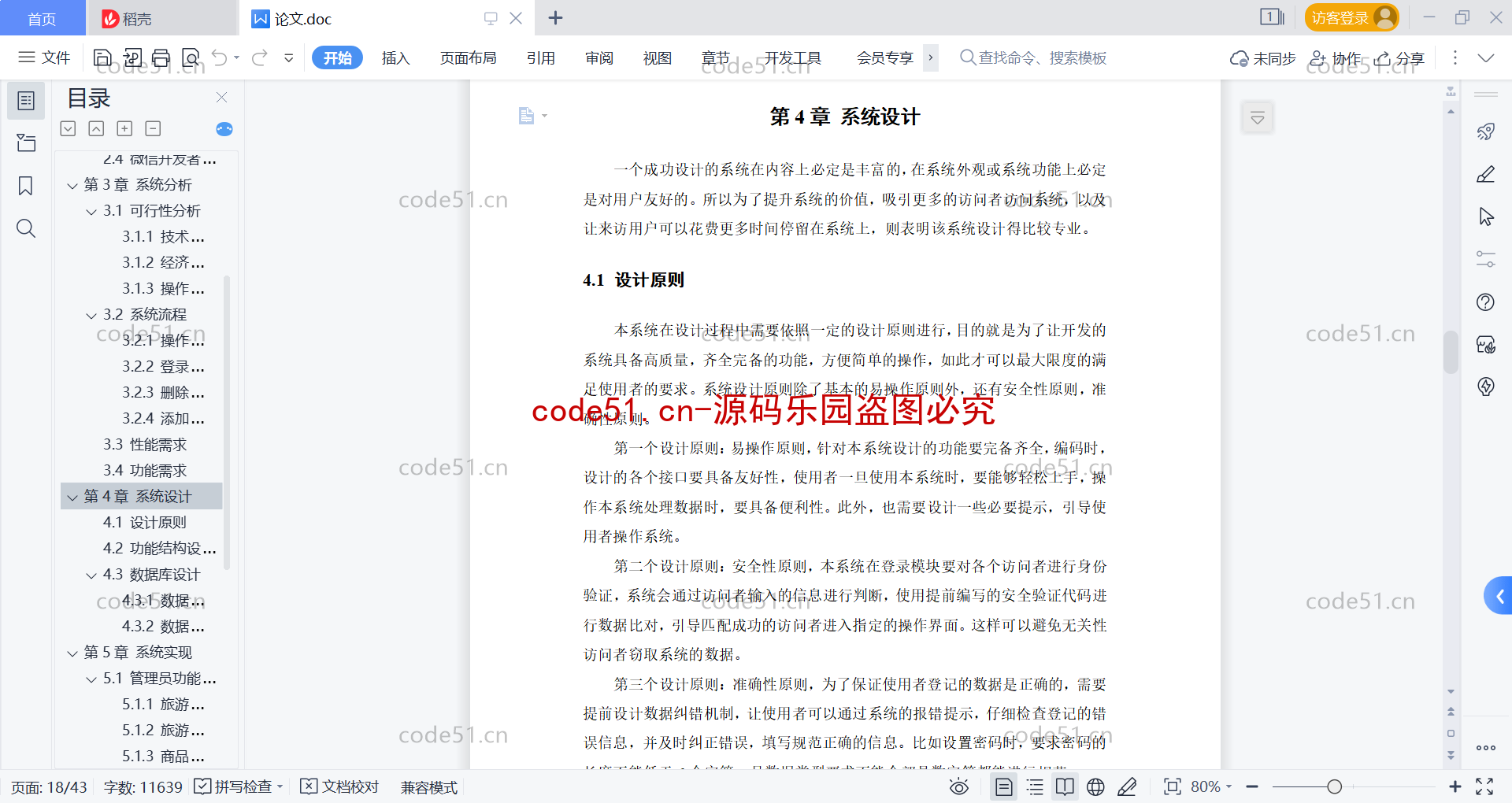This screenshot has height=803, width=1512.
Task: Click the Save icon in quick toolbar
Action: click(102, 57)
